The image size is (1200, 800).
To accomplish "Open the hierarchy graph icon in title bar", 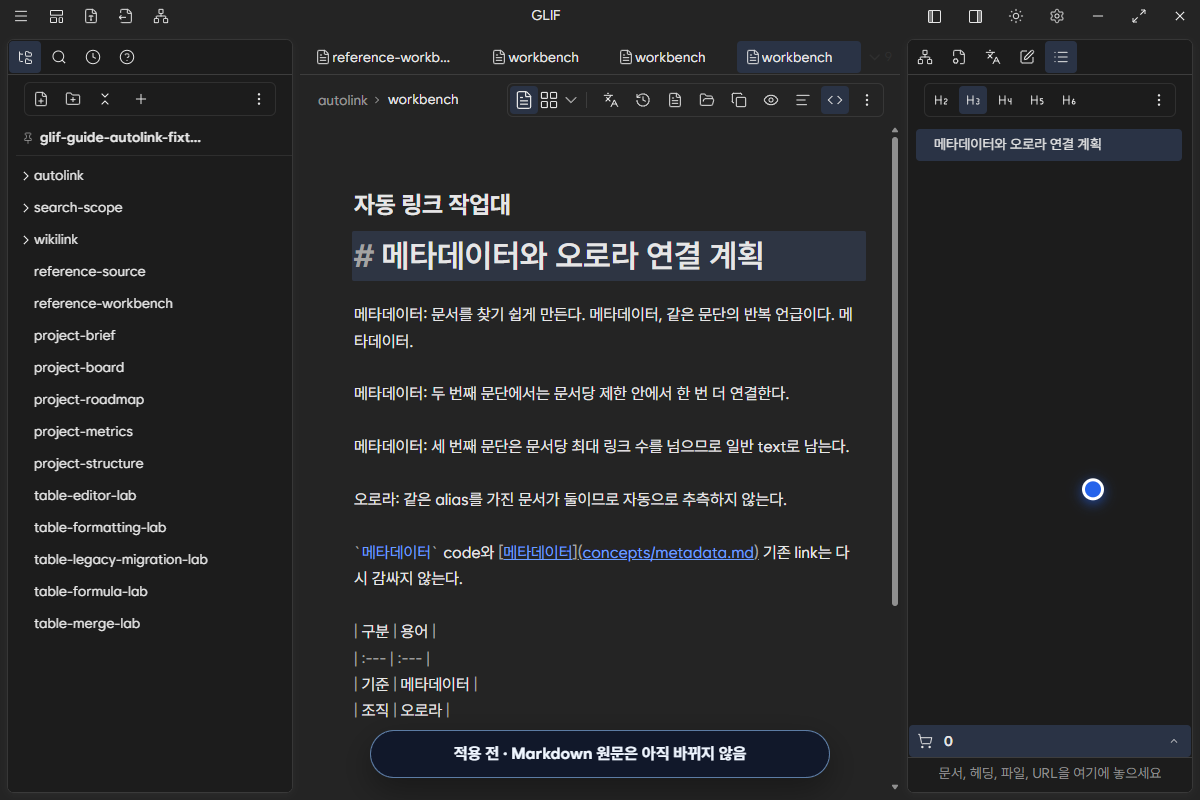I will click(161, 16).
